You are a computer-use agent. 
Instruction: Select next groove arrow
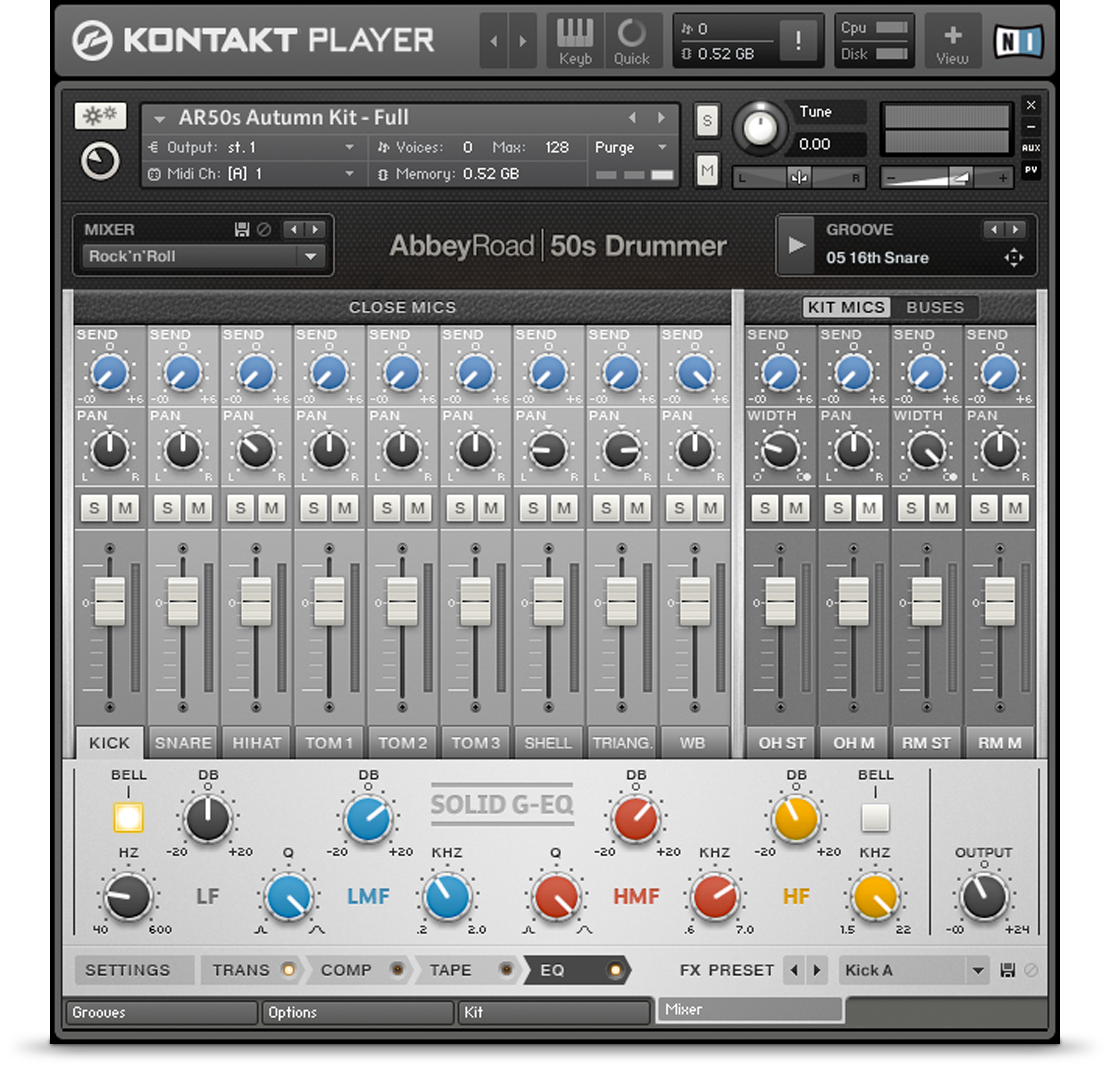click(1016, 229)
